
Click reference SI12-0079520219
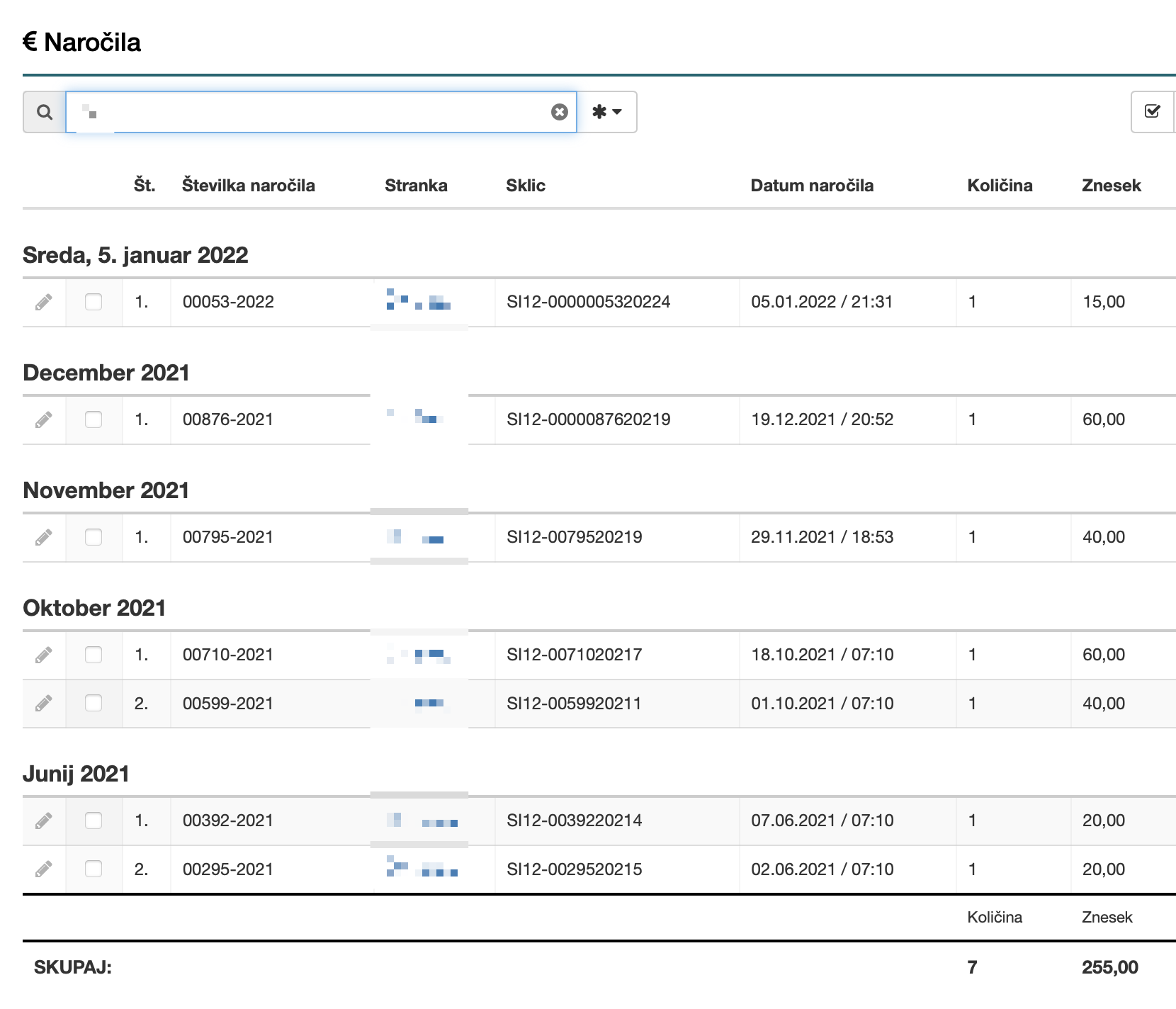click(575, 537)
